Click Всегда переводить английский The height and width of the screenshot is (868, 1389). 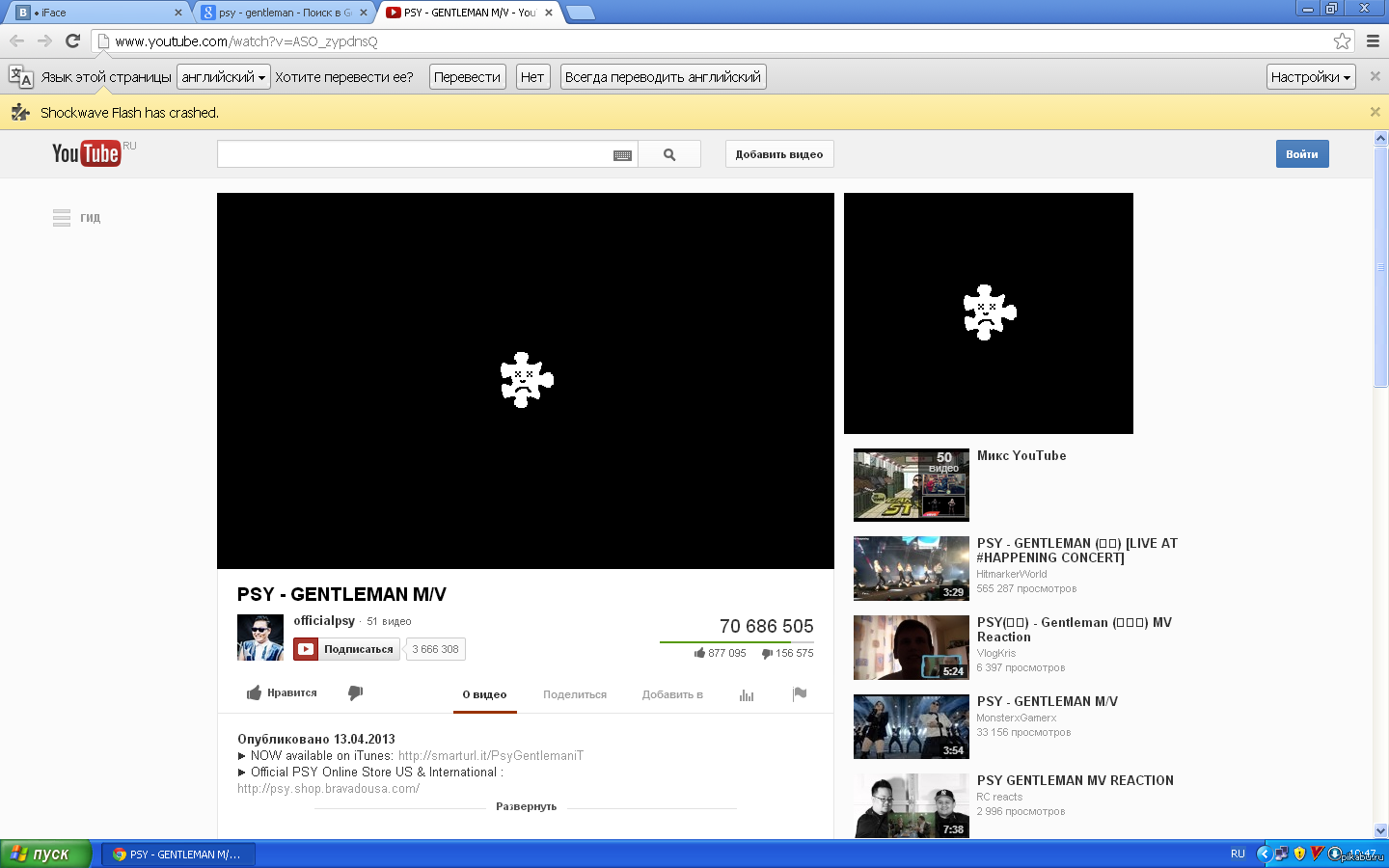(663, 77)
